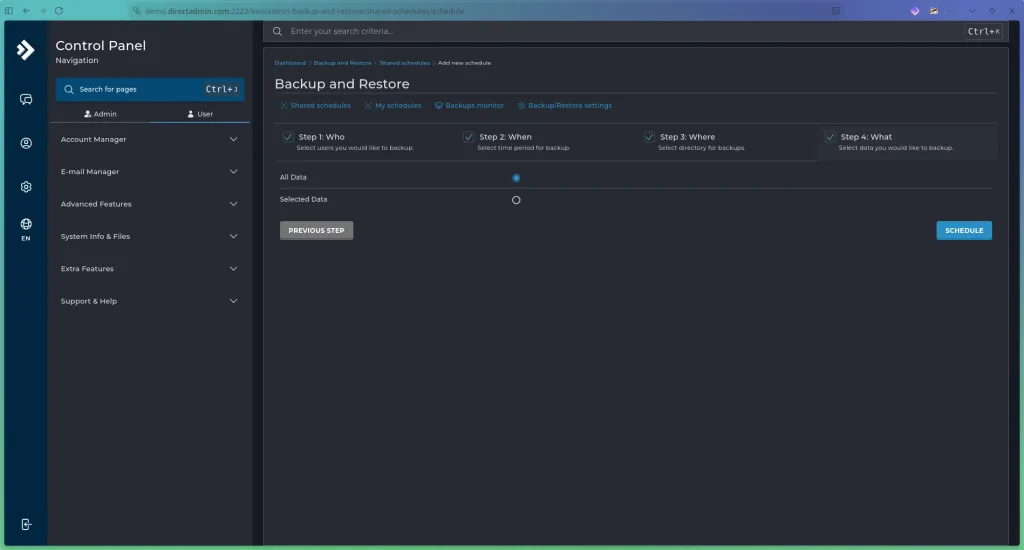Viewport: 1024px width, 550px height.
Task: Click the Step 4: What check icon
Action: pos(830,137)
